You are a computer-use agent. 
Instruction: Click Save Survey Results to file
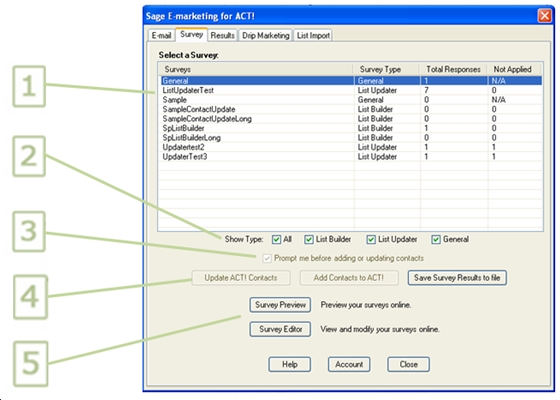[x=457, y=278]
